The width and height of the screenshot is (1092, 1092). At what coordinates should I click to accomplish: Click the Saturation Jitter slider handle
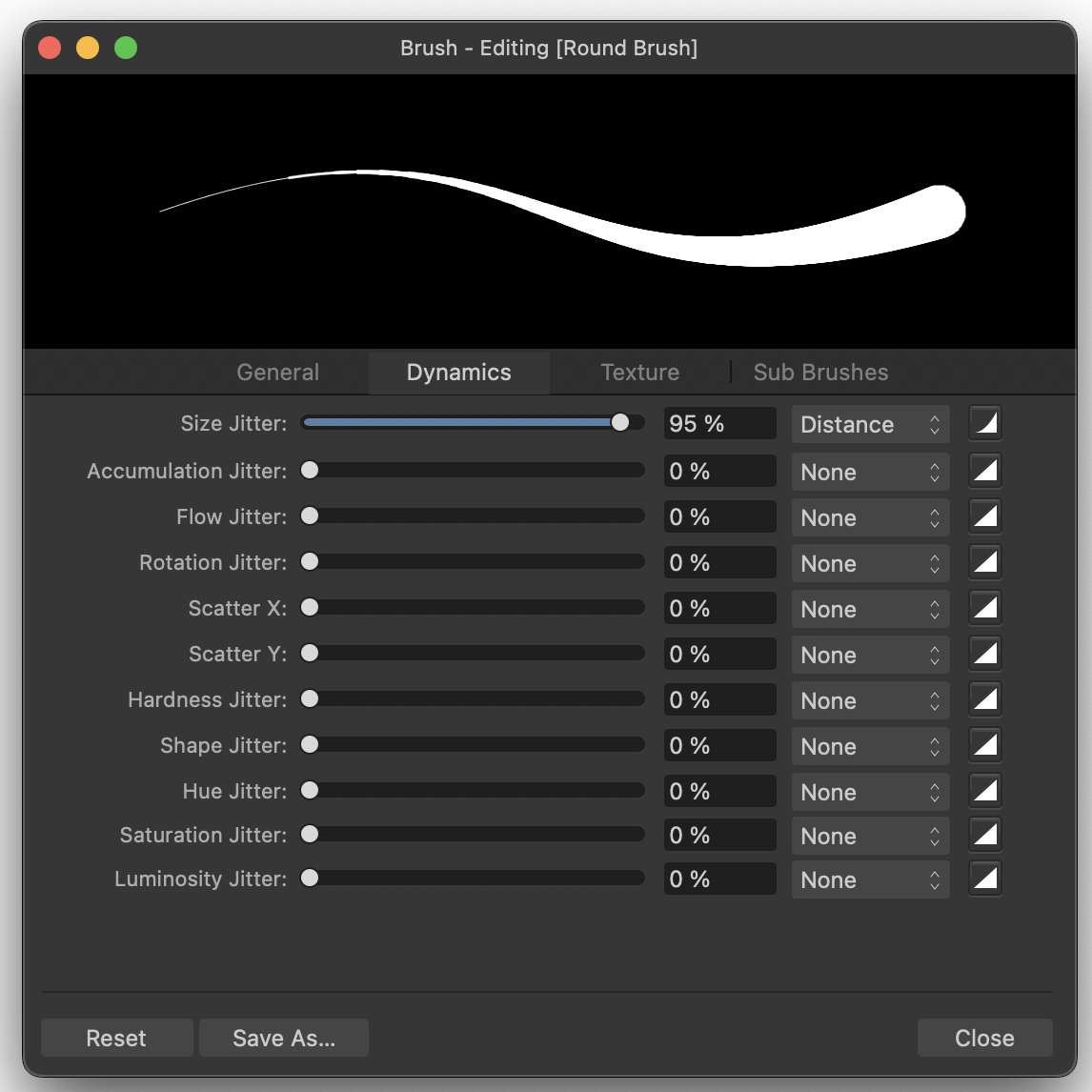click(310, 834)
